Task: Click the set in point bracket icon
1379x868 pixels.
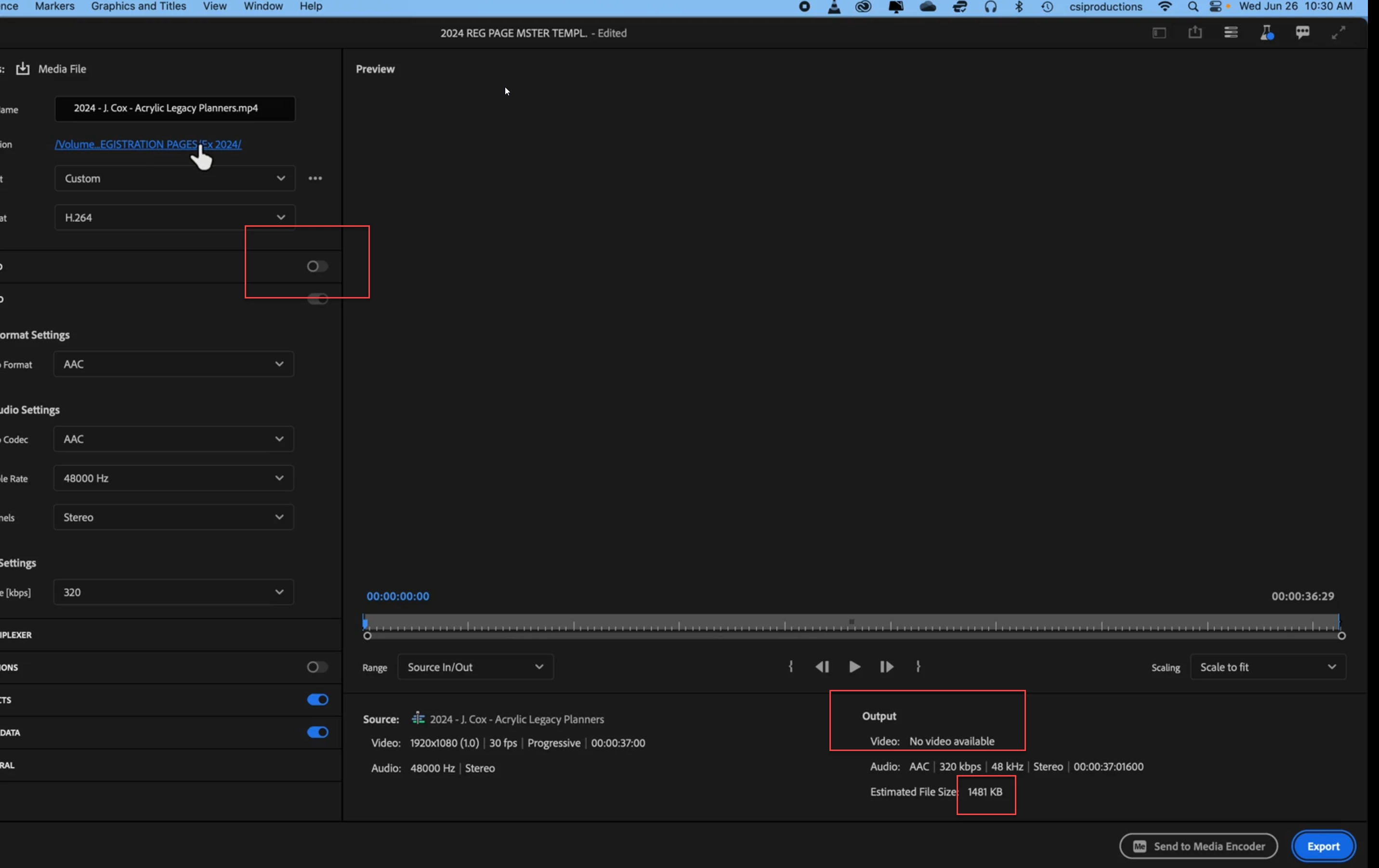Action: [x=790, y=666]
